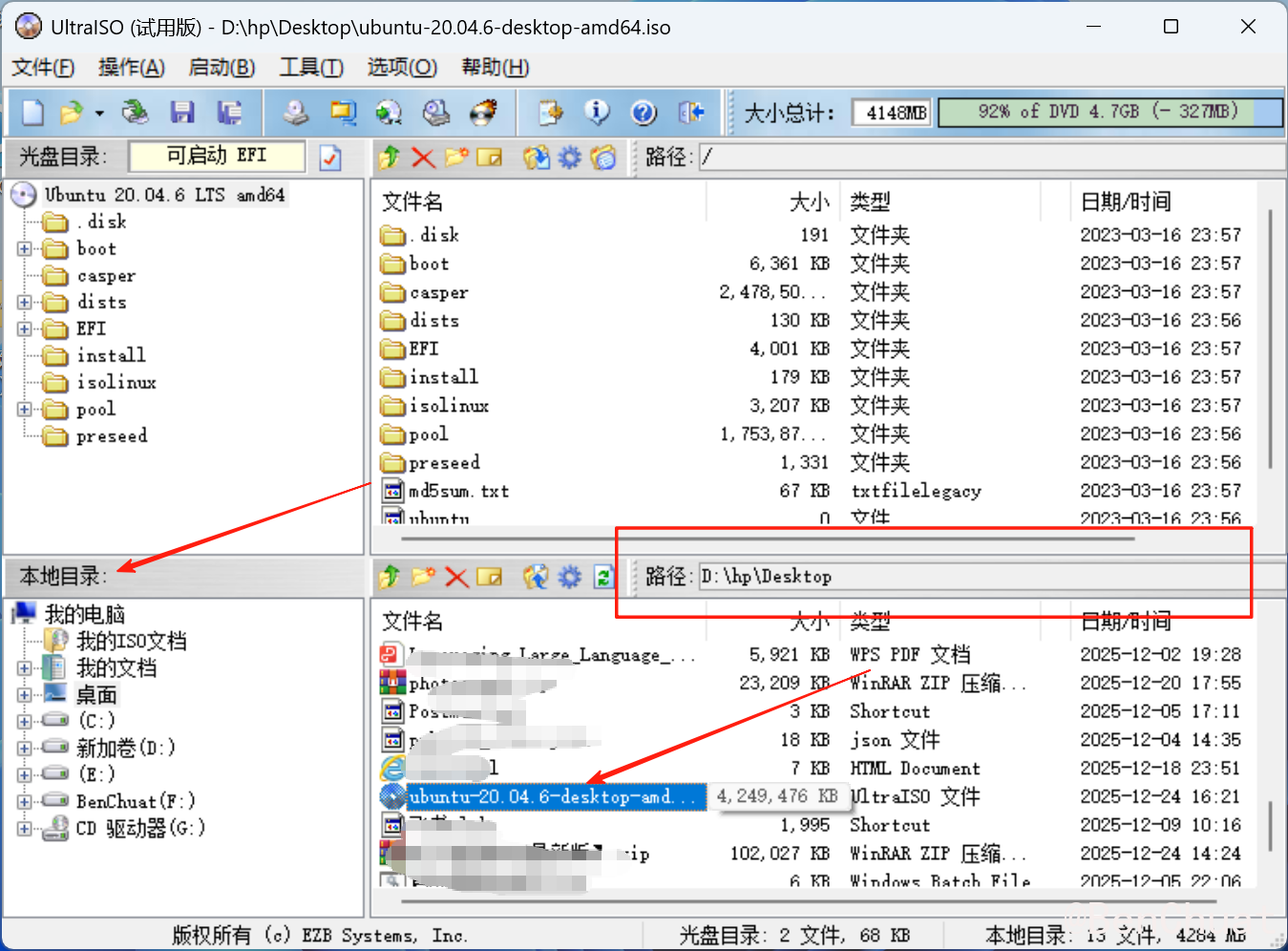Click the refresh icon in local toolbar
This screenshot has width=1288, height=951.
603,577
